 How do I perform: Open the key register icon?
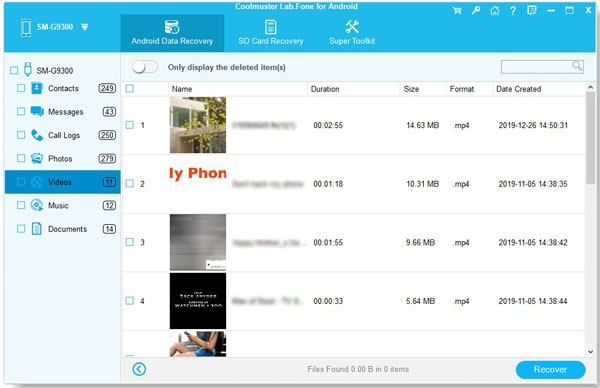click(476, 10)
